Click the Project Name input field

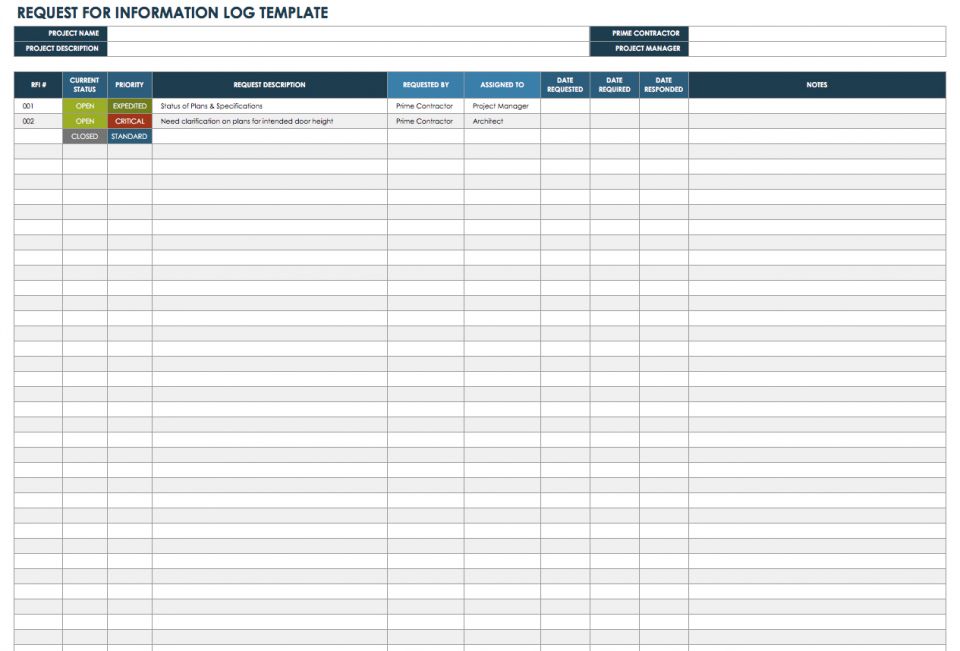tap(348, 34)
